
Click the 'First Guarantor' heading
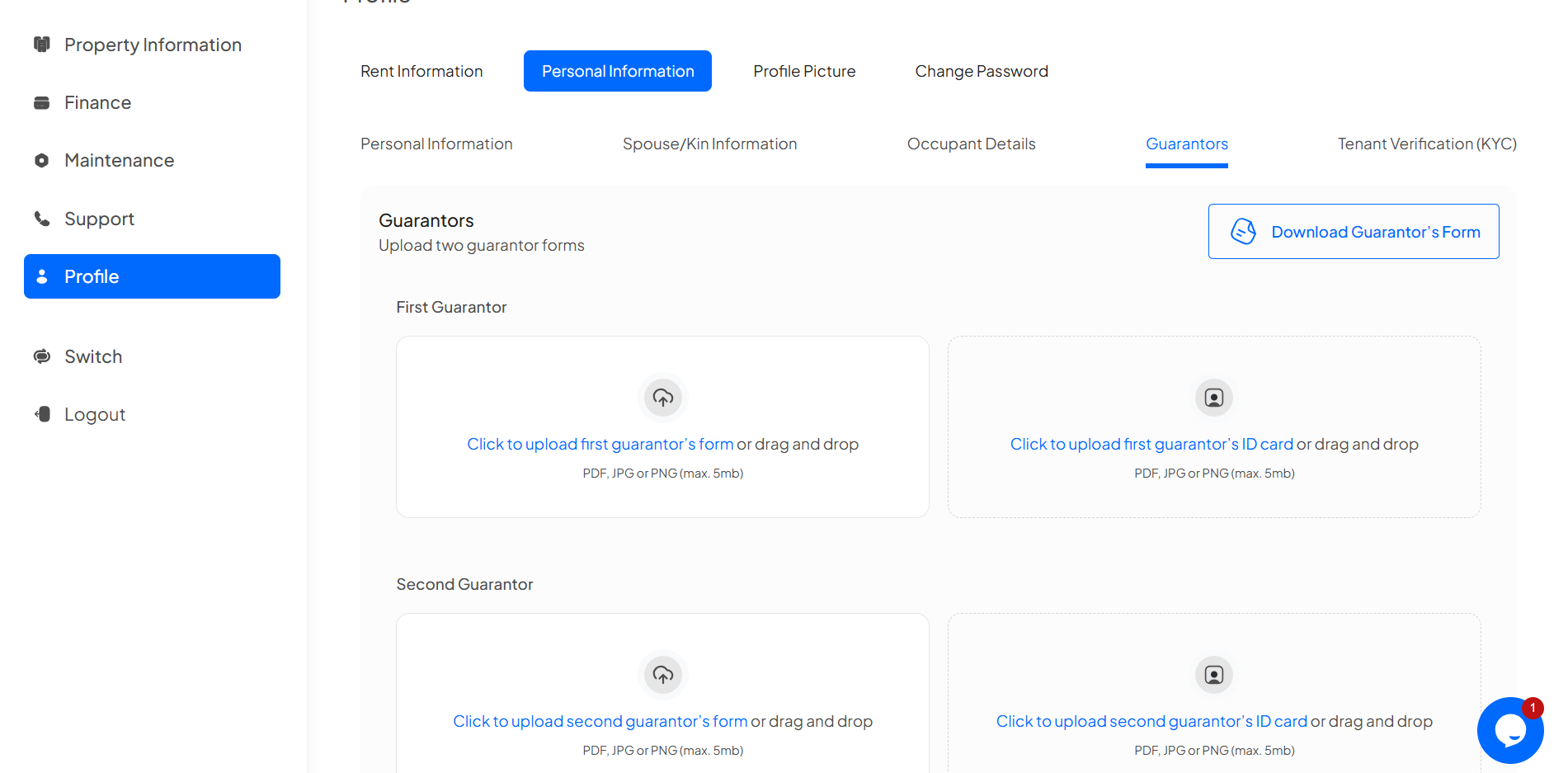pos(451,307)
